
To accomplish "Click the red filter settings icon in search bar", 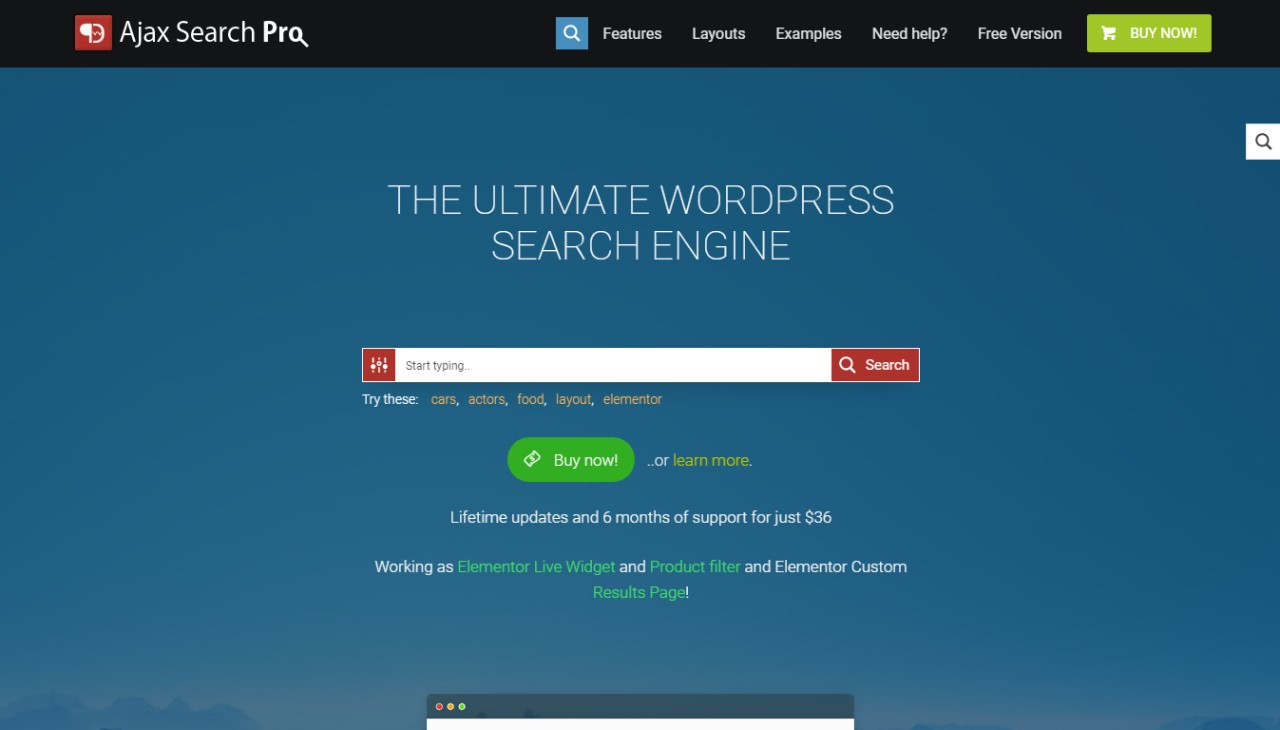I will pyautogui.click(x=379, y=364).
